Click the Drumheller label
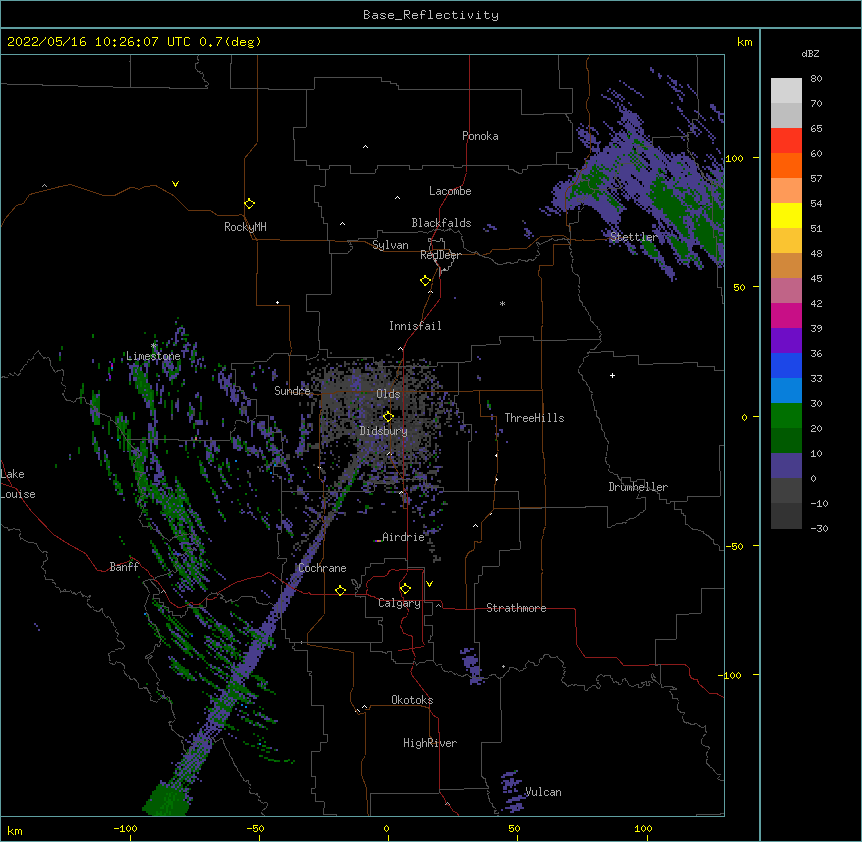 click(x=638, y=487)
